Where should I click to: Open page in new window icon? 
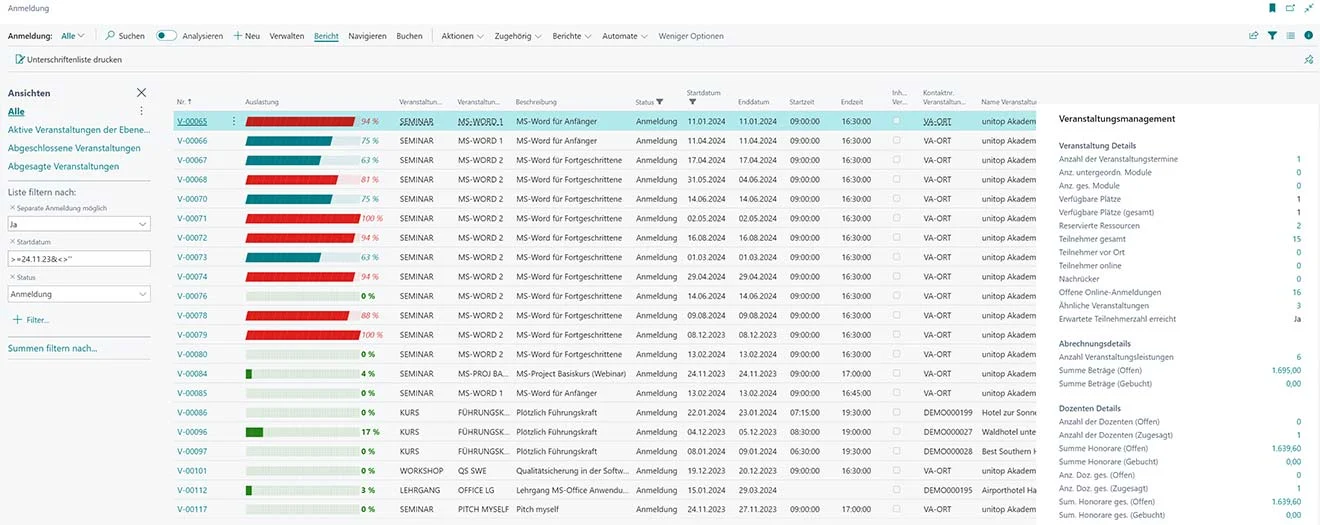pos(1290,8)
